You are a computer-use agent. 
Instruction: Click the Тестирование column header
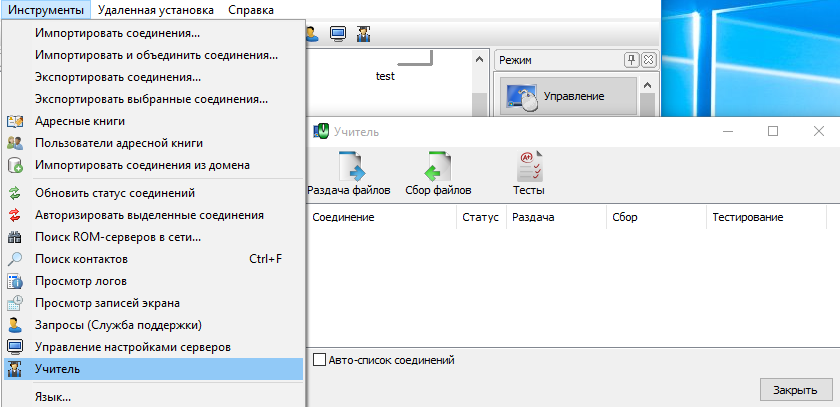[767, 217]
